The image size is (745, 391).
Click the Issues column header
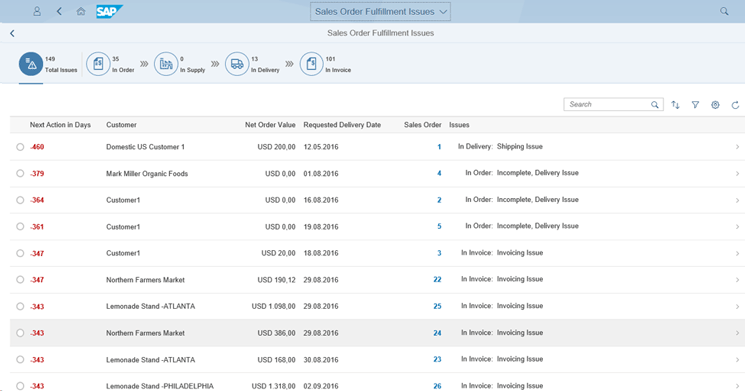pyautogui.click(x=459, y=125)
